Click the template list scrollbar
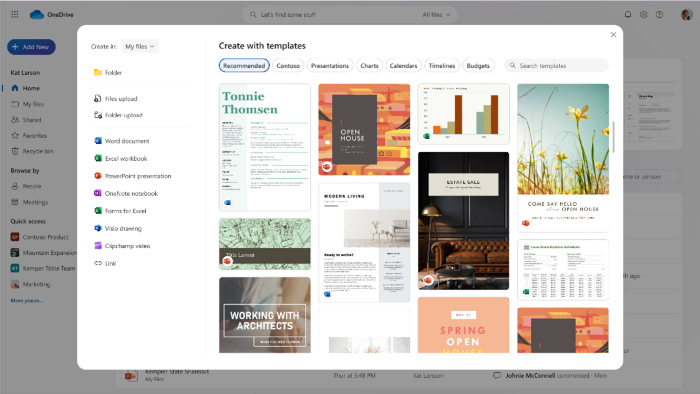Viewport: 700px width, 394px height. (x=614, y=137)
